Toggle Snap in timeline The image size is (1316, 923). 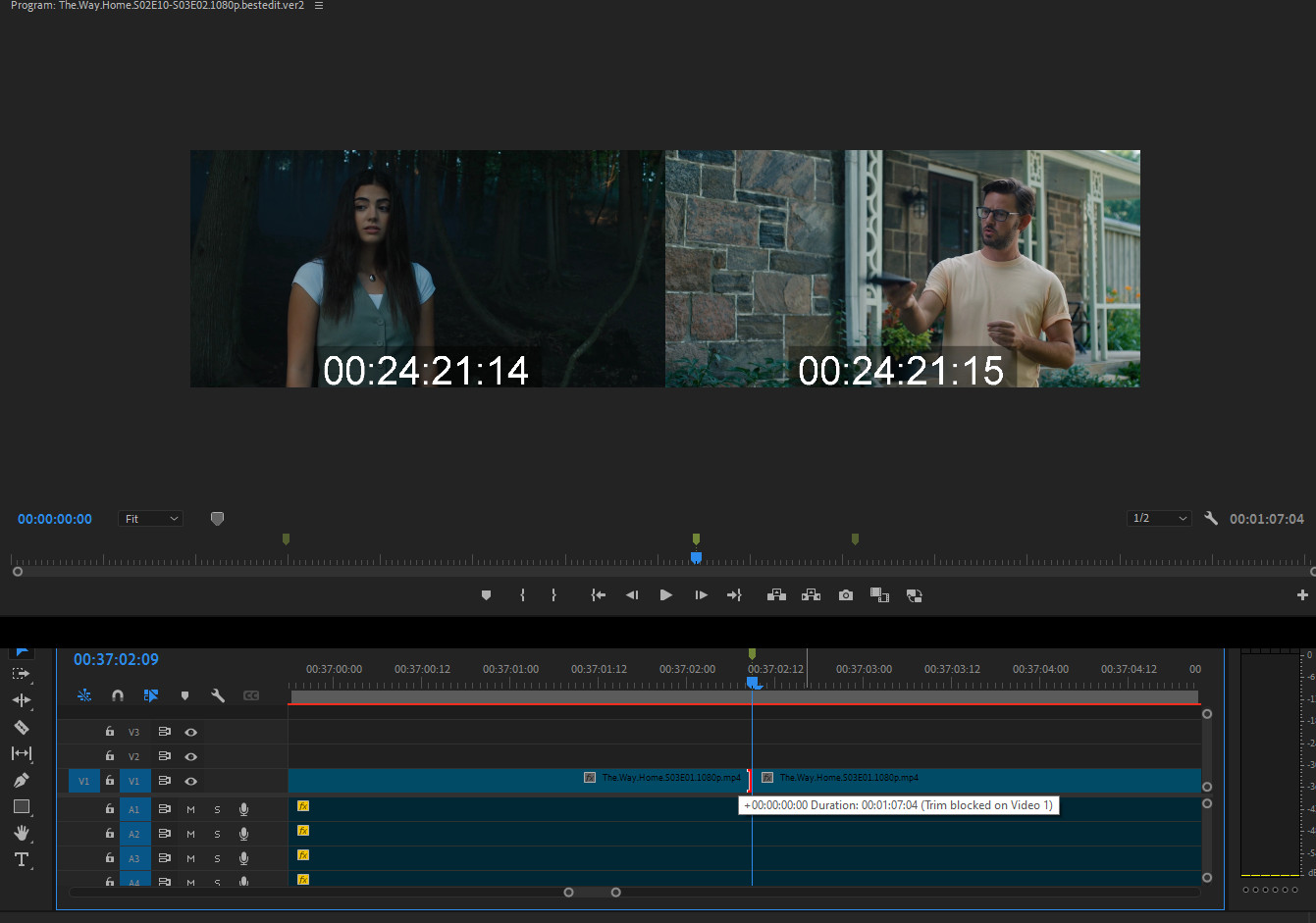118,695
